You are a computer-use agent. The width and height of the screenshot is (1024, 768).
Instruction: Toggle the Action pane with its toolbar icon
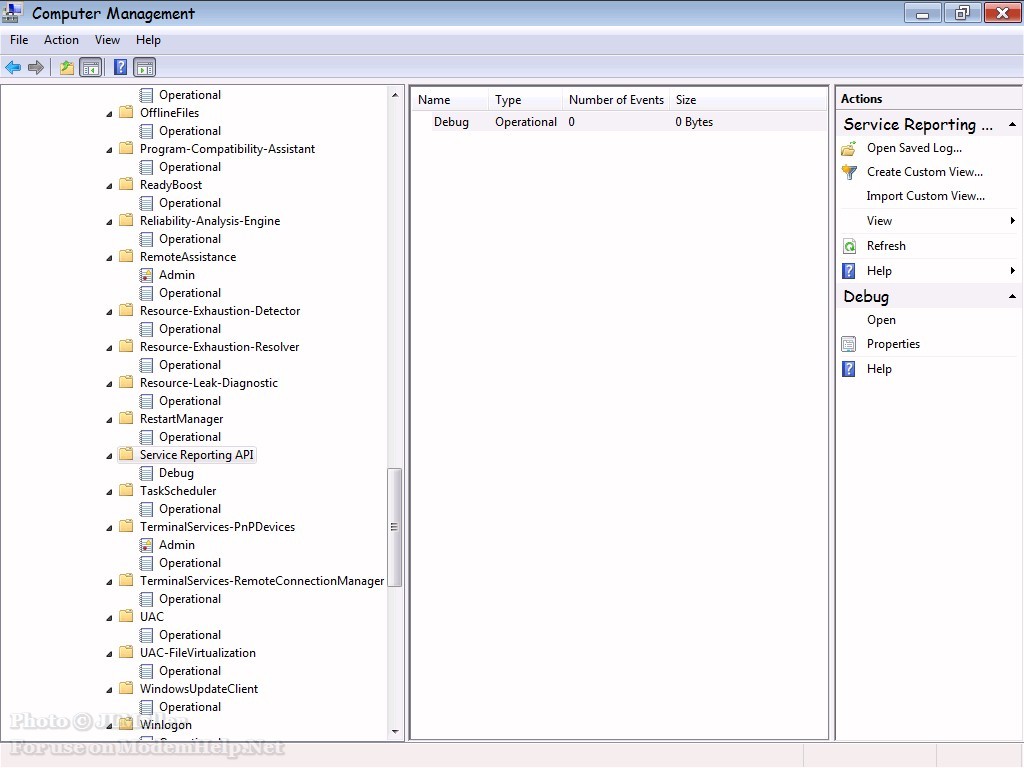coord(144,67)
